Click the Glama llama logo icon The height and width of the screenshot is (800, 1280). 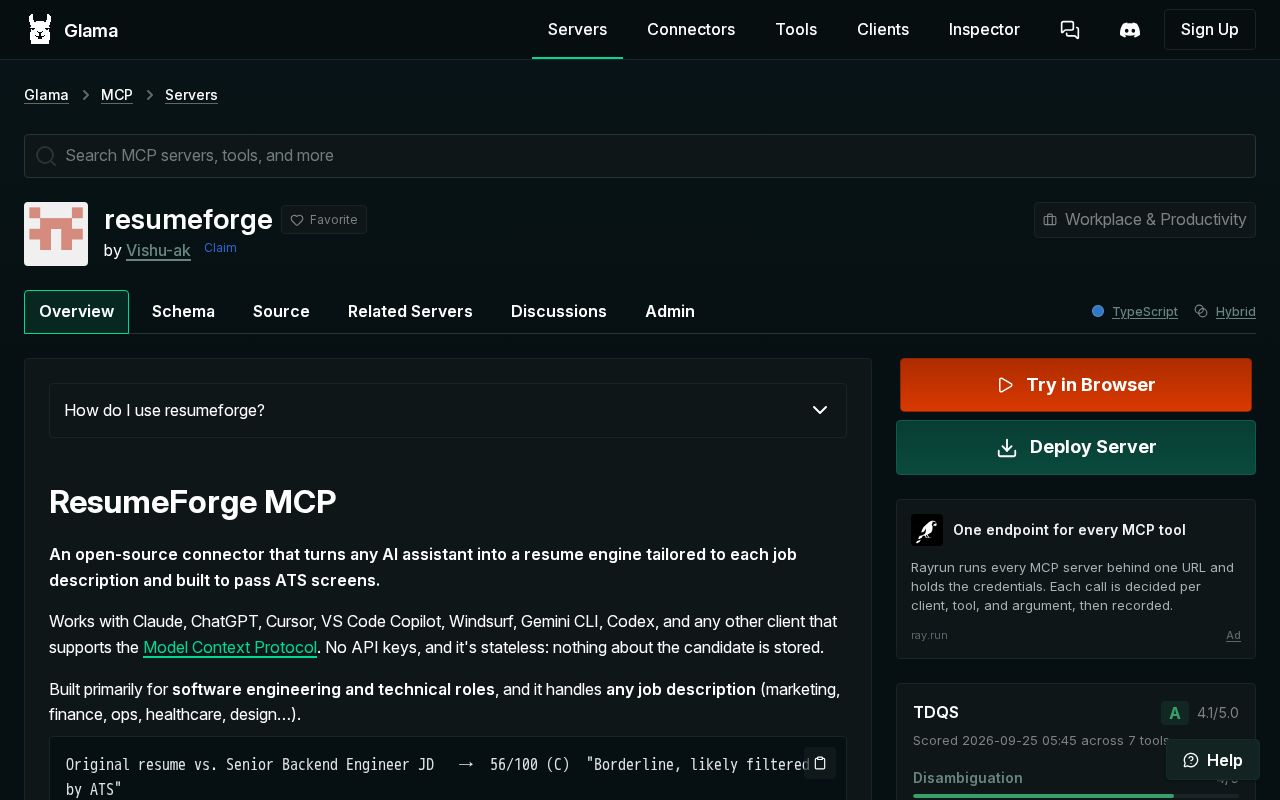[x=40, y=30]
